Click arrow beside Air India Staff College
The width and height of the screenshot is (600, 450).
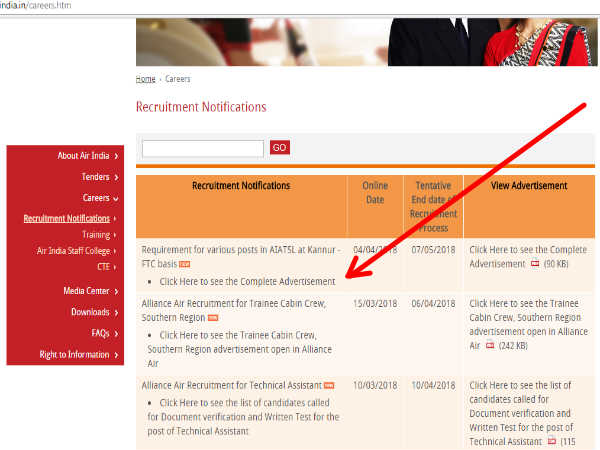[x=115, y=251]
